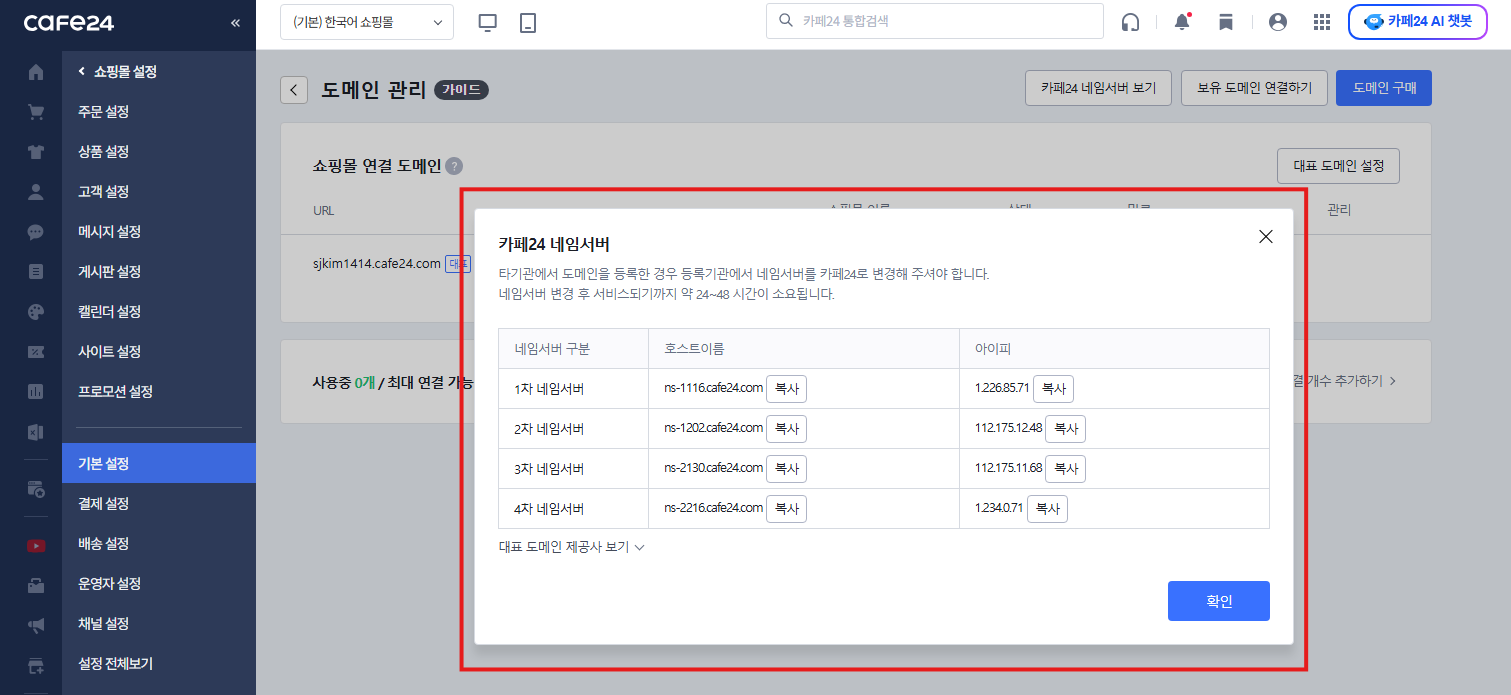Screen dimensions: 1511x695
Task: Copy IP address 1.226.85.71
Action: [1053, 389]
